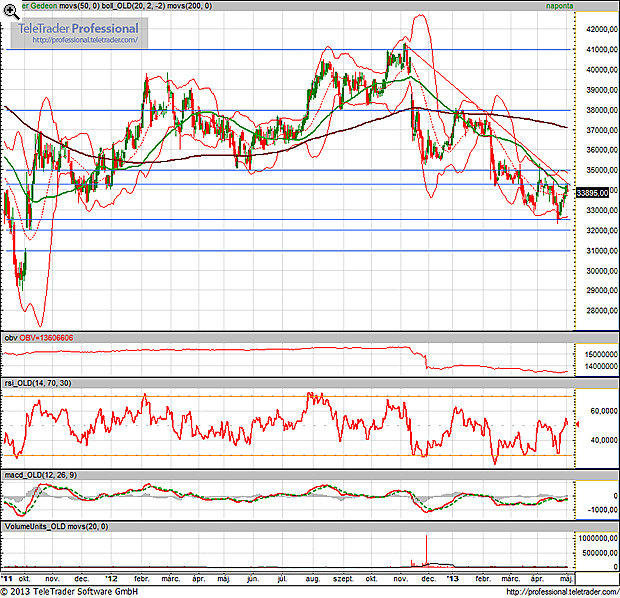620x598 pixels.
Task: Select the 'macd_OLD(12, 26, 9)' panel header
Action: tap(41, 475)
